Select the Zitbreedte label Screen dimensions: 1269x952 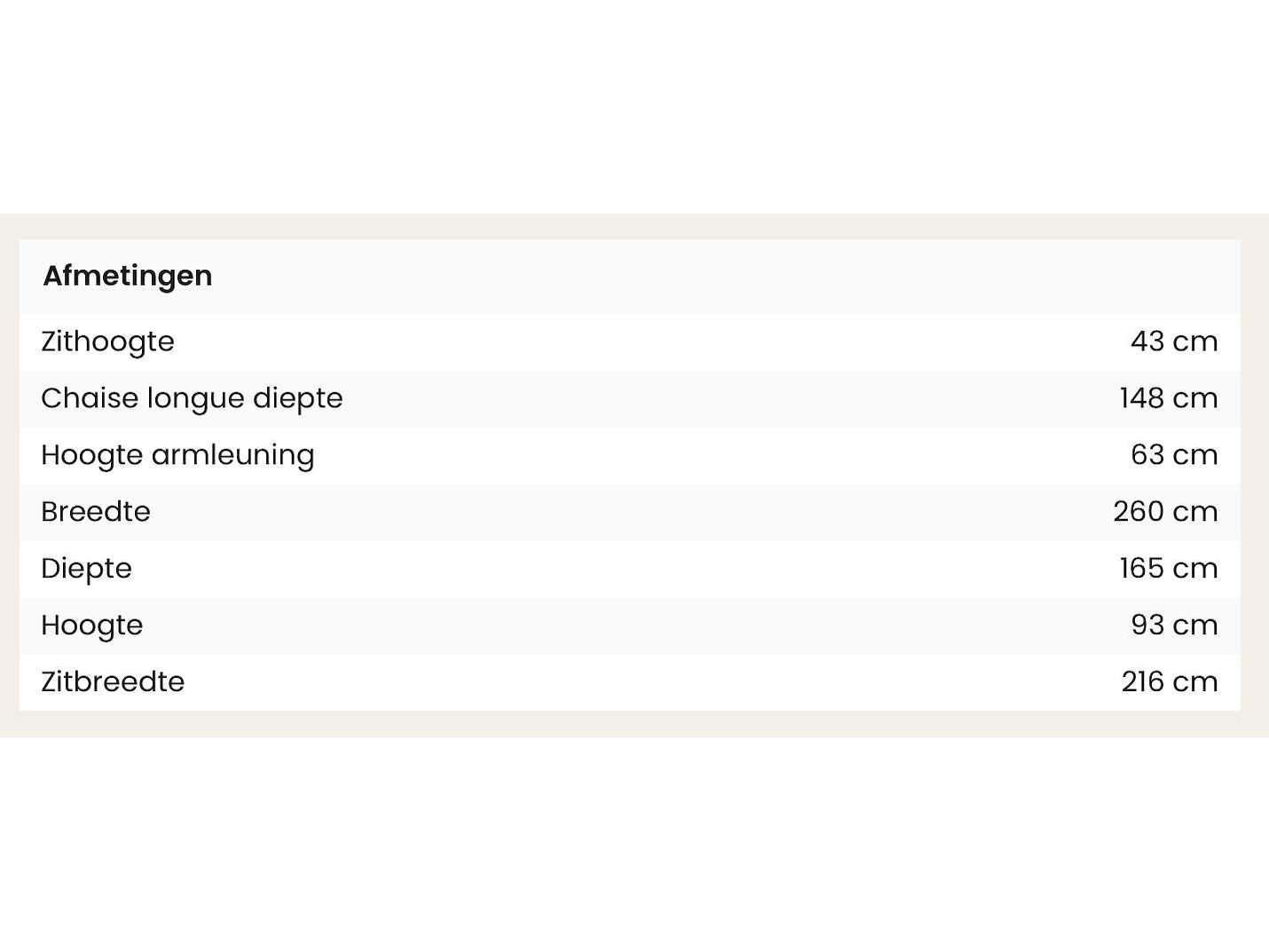tap(113, 682)
